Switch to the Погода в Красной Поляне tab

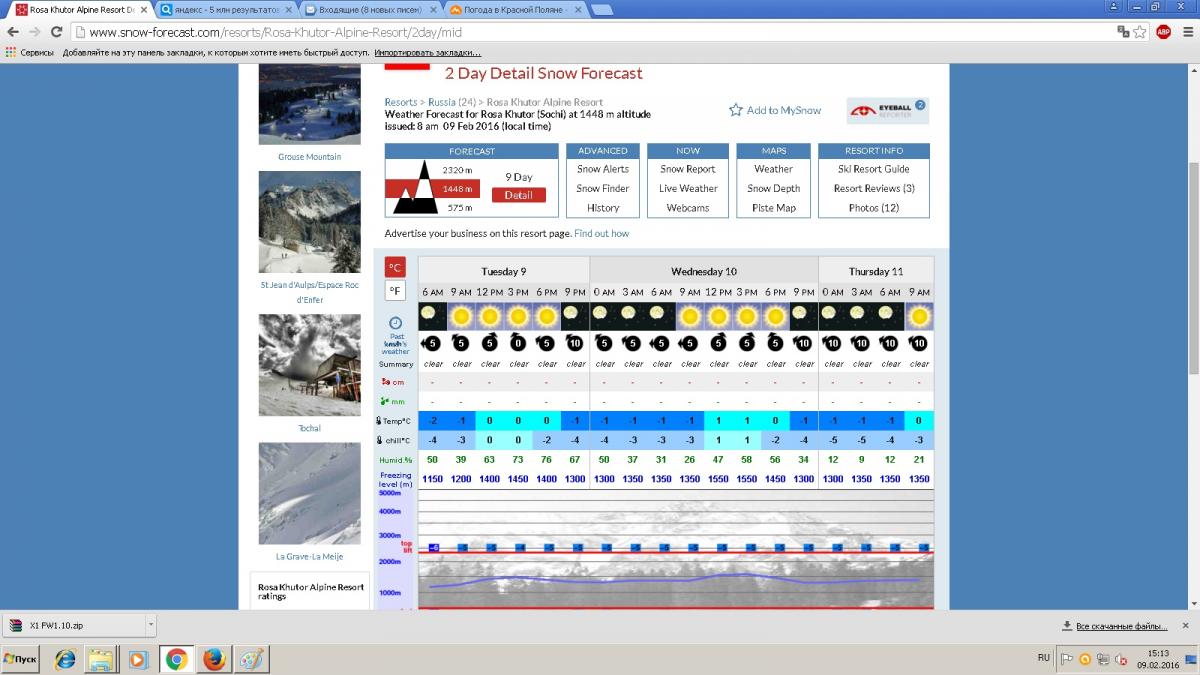pos(515,10)
